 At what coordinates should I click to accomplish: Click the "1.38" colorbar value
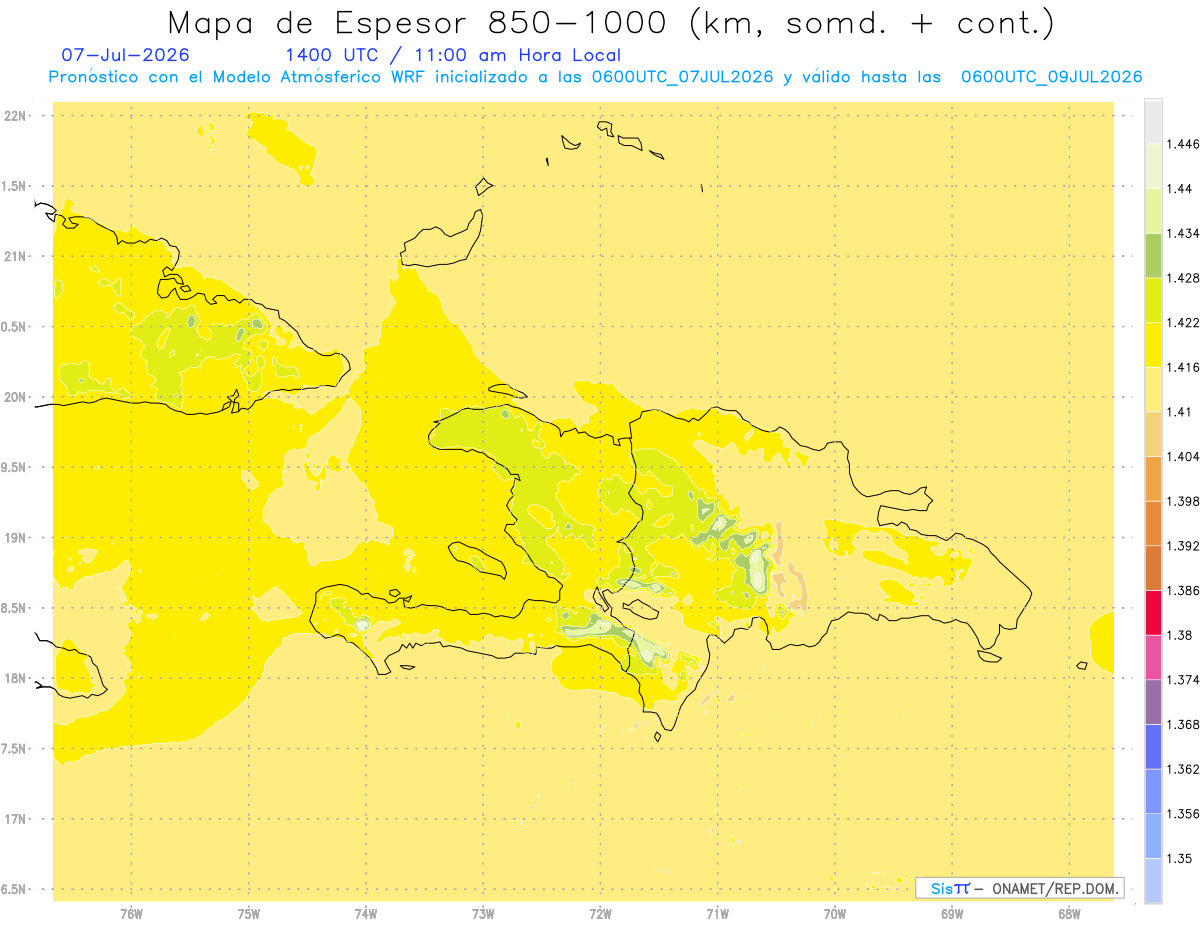coord(1181,635)
